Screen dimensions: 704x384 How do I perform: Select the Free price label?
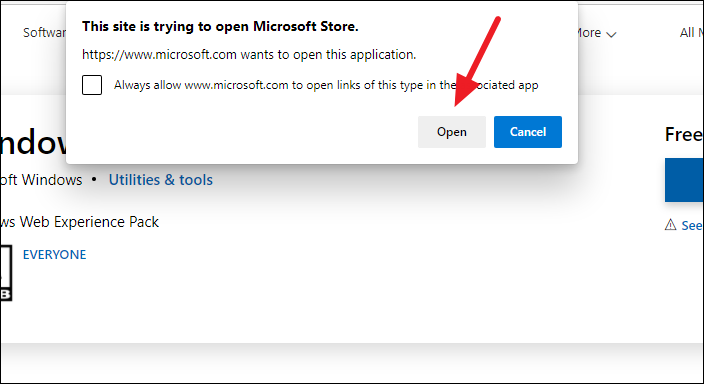[x=684, y=134]
